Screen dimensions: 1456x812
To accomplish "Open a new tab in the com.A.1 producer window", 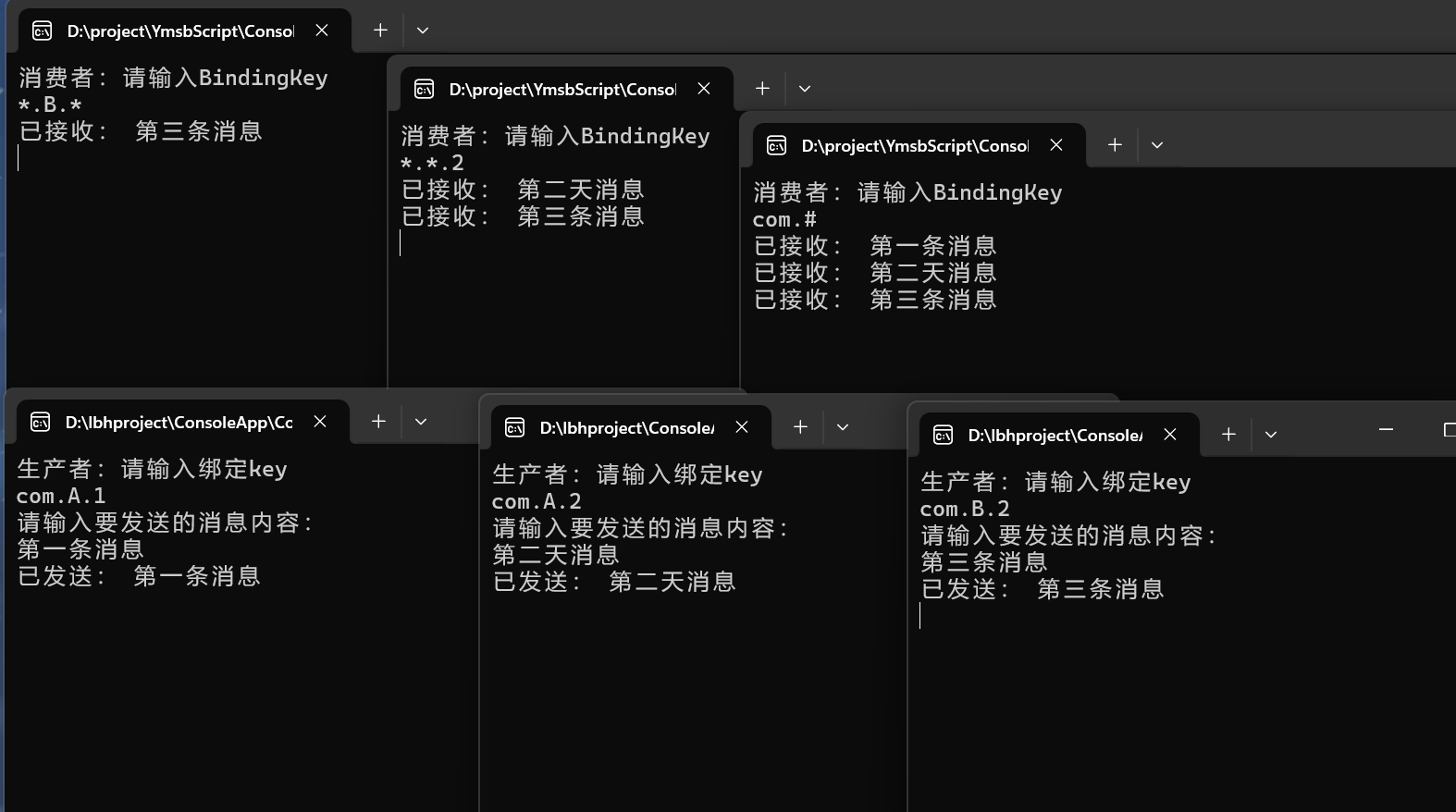I will tap(378, 422).
